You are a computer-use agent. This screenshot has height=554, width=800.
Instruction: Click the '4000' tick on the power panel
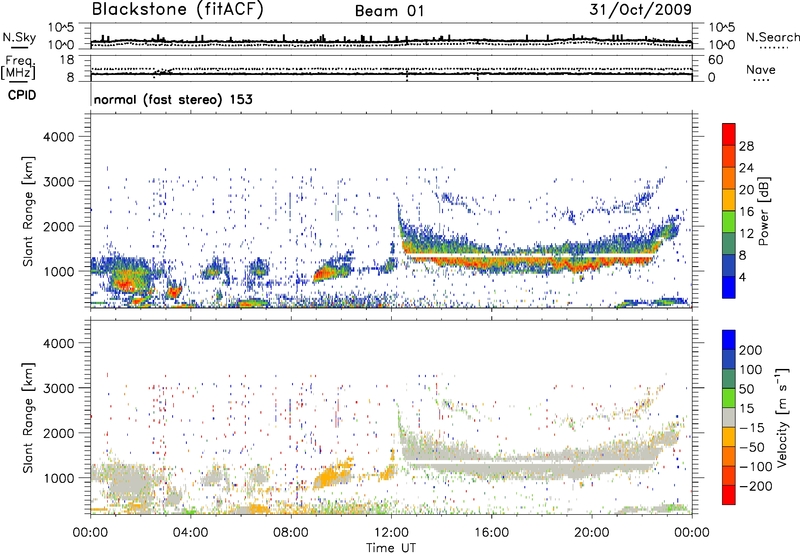click(x=58, y=137)
